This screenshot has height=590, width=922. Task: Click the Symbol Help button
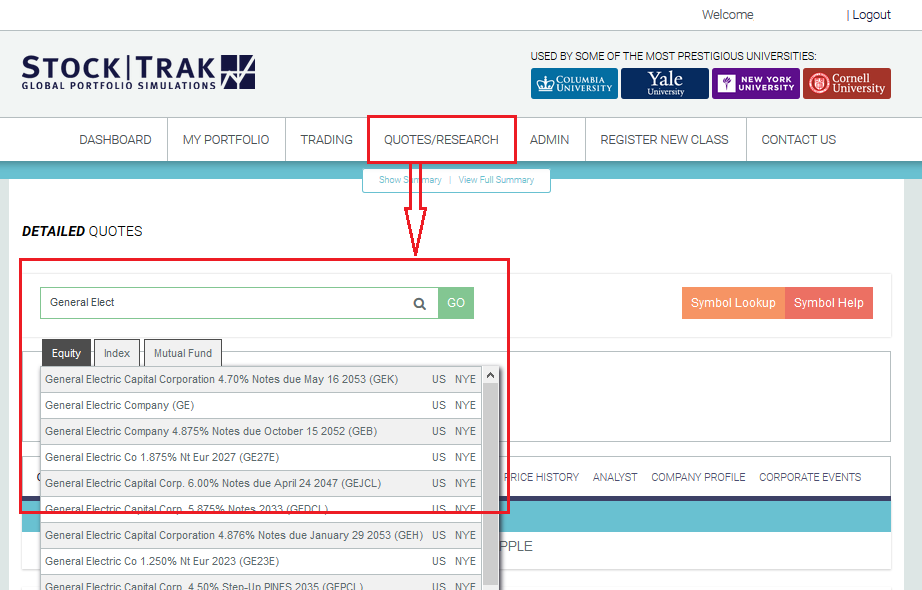[x=829, y=303]
